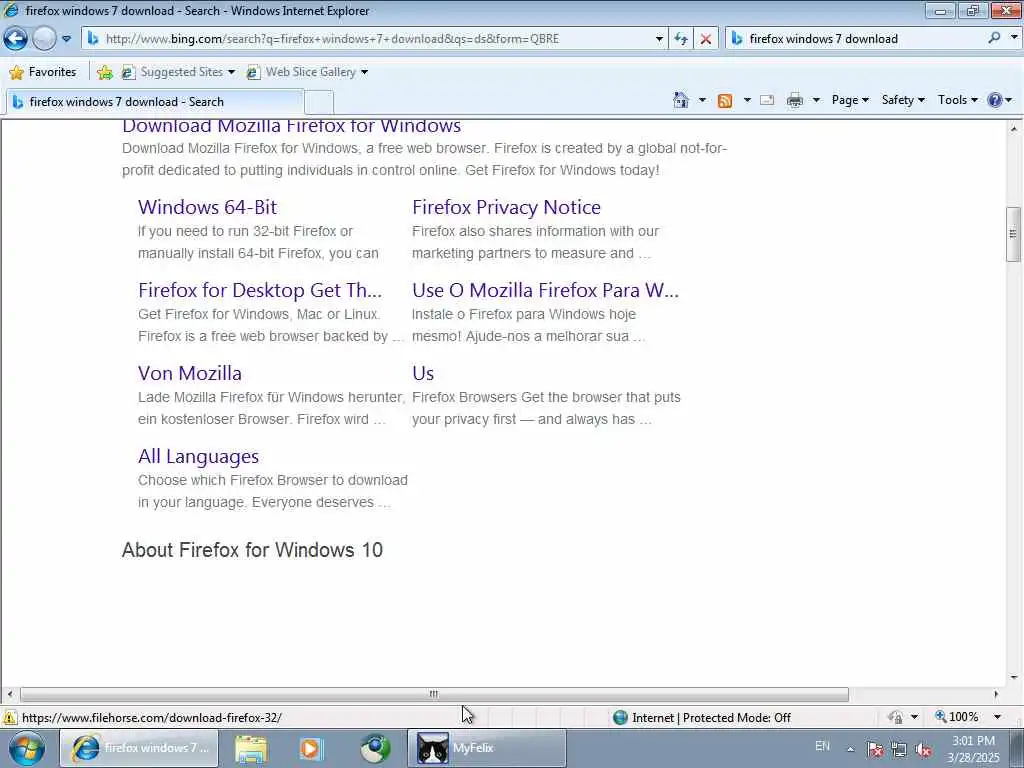Viewport: 1024px width, 768px height.
Task: Open the All Languages link
Action: 198,456
